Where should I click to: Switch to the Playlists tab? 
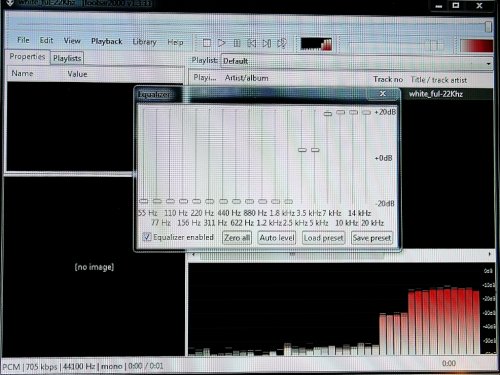67,58
